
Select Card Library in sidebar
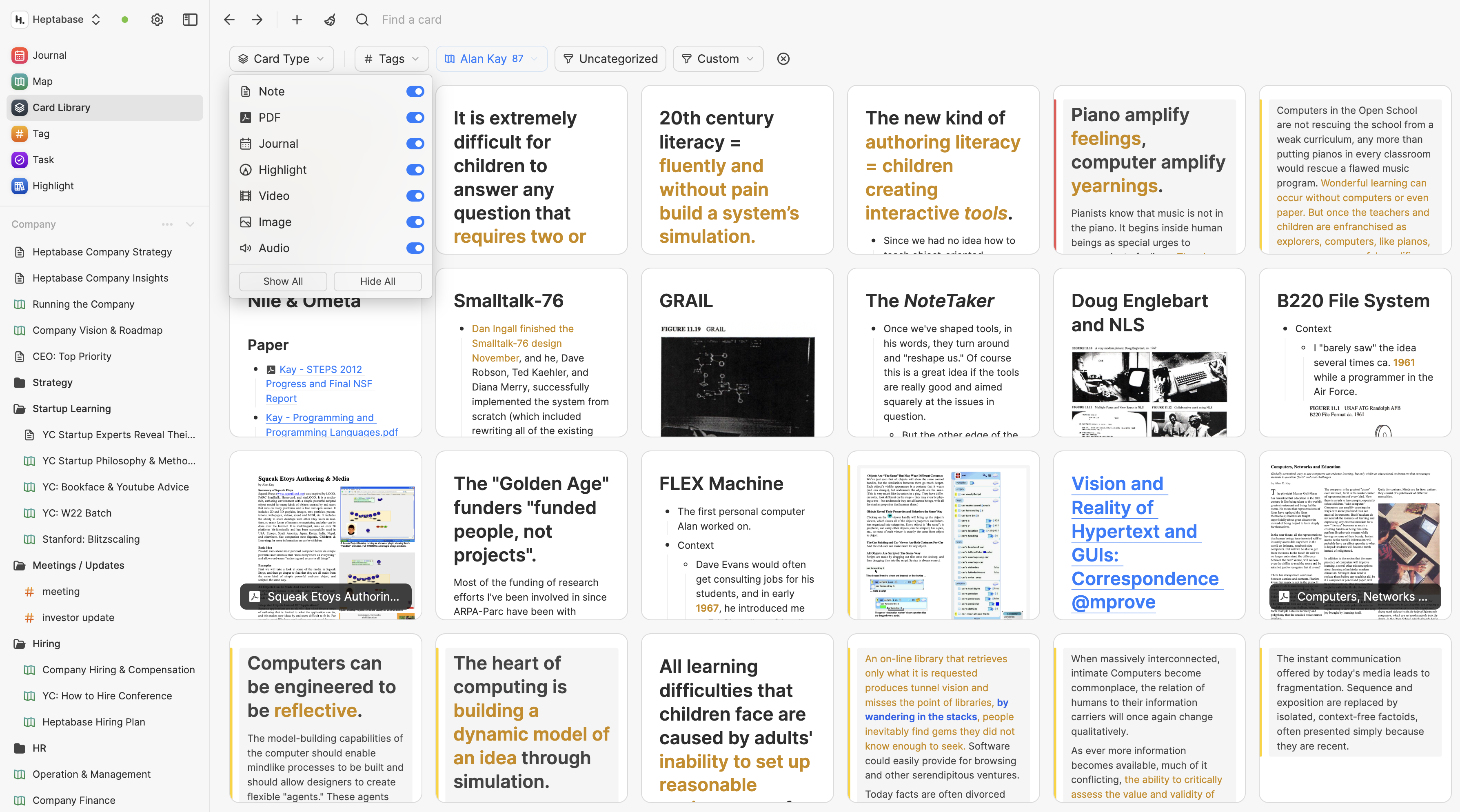click(104, 107)
